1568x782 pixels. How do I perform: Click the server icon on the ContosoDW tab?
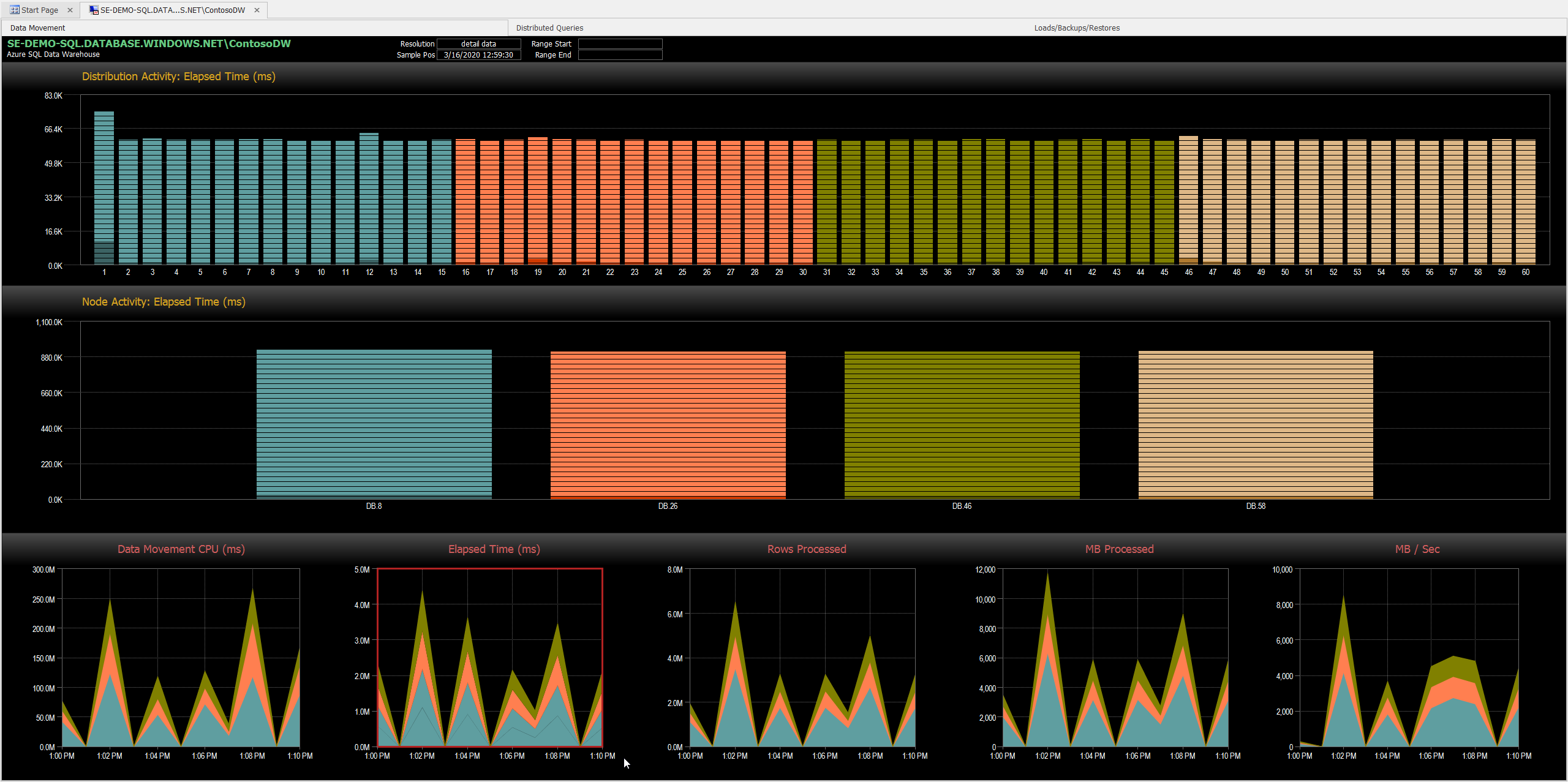(x=93, y=10)
